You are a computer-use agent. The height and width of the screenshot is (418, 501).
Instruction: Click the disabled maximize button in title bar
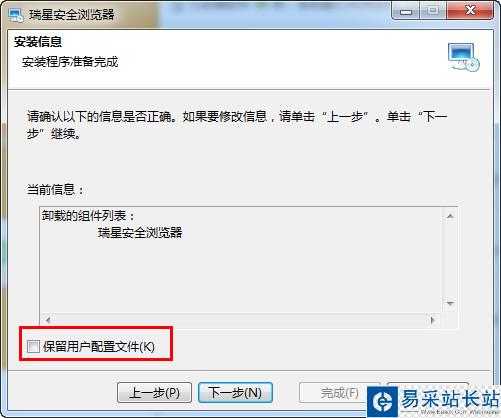[x=433, y=11]
